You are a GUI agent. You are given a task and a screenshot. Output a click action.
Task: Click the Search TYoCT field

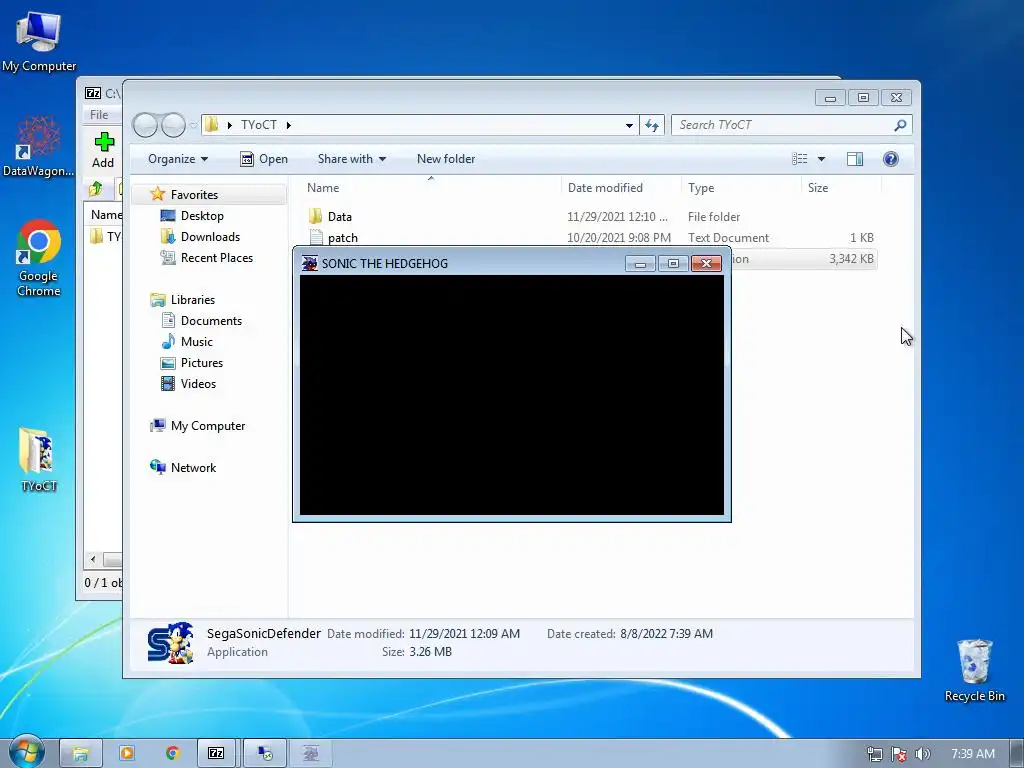(x=784, y=125)
